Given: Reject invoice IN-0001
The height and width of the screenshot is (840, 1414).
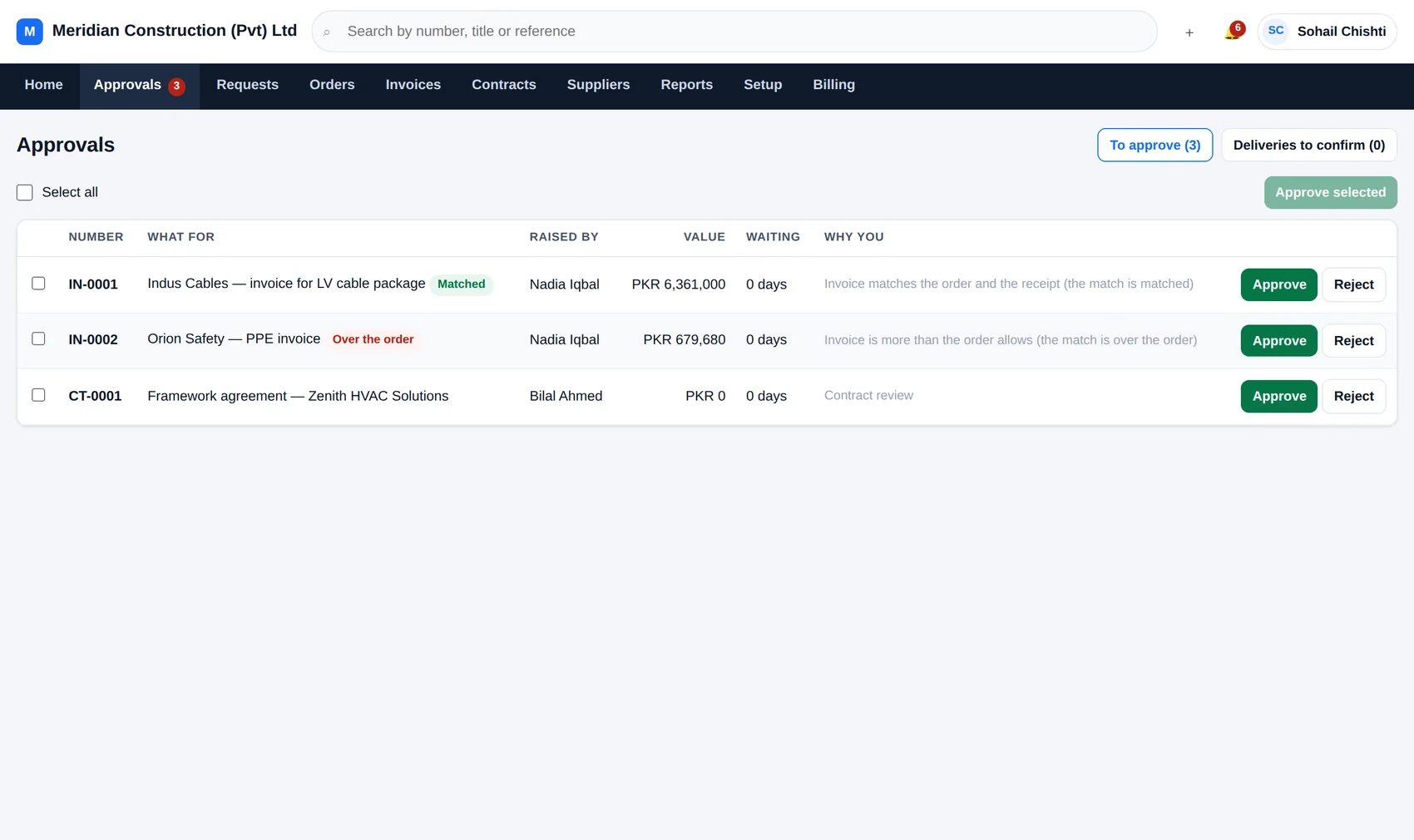Looking at the screenshot, I should tap(1354, 284).
